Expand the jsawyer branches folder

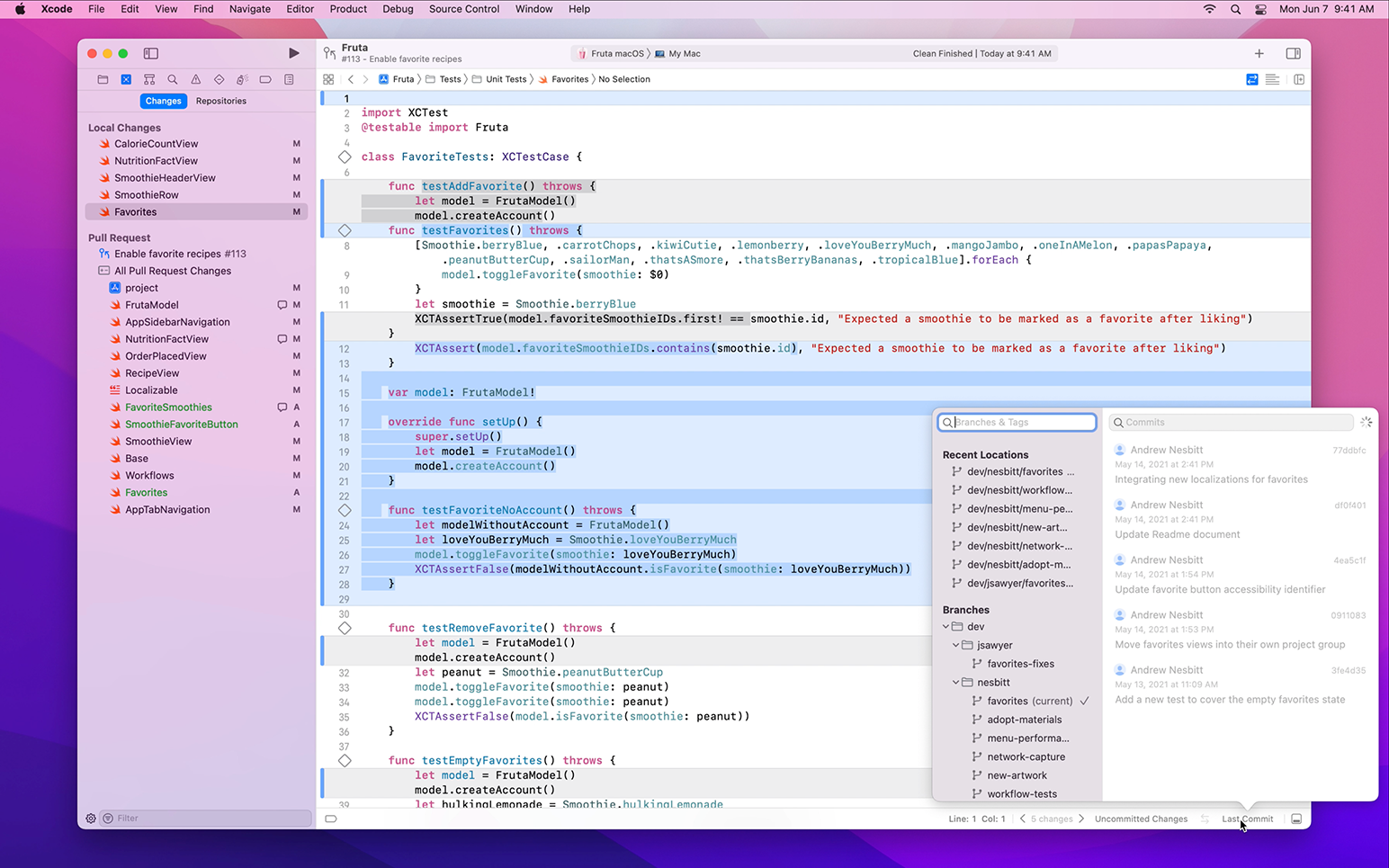(x=956, y=645)
